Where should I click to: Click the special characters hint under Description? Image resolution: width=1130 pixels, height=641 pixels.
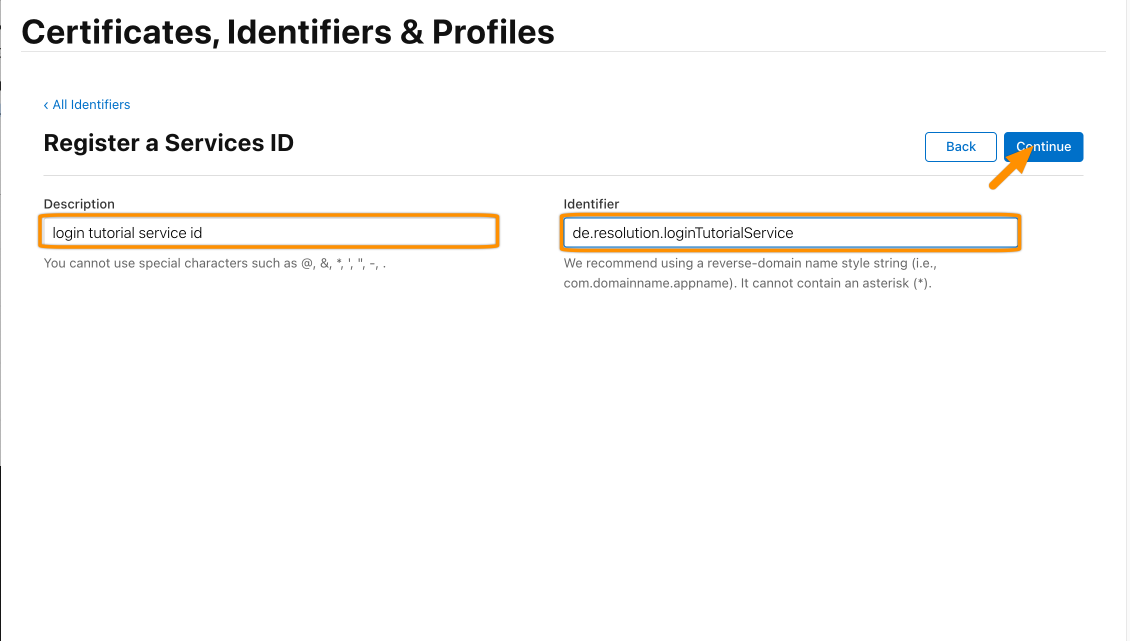click(x=215, y=263)
